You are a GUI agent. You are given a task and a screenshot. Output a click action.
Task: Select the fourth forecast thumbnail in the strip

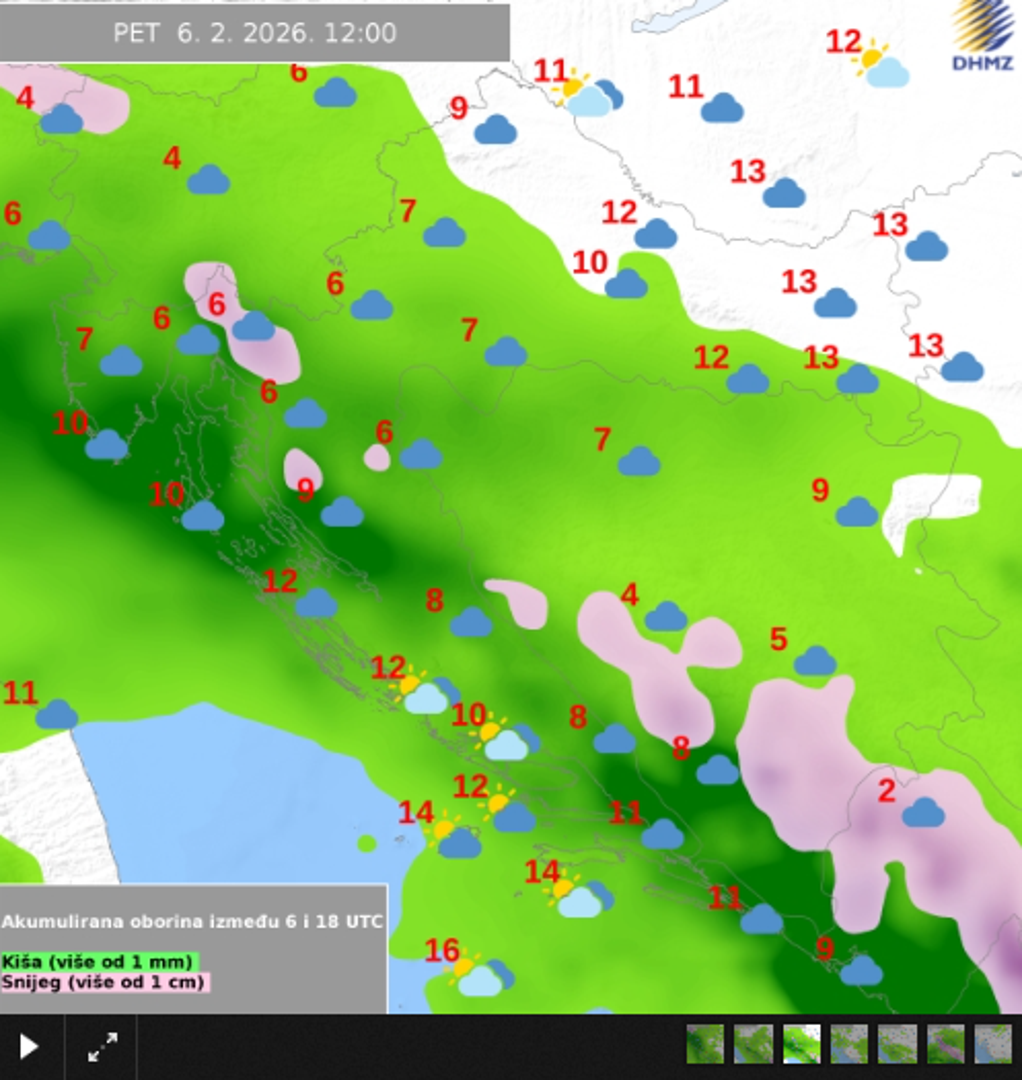click(x=849, y=1044)
